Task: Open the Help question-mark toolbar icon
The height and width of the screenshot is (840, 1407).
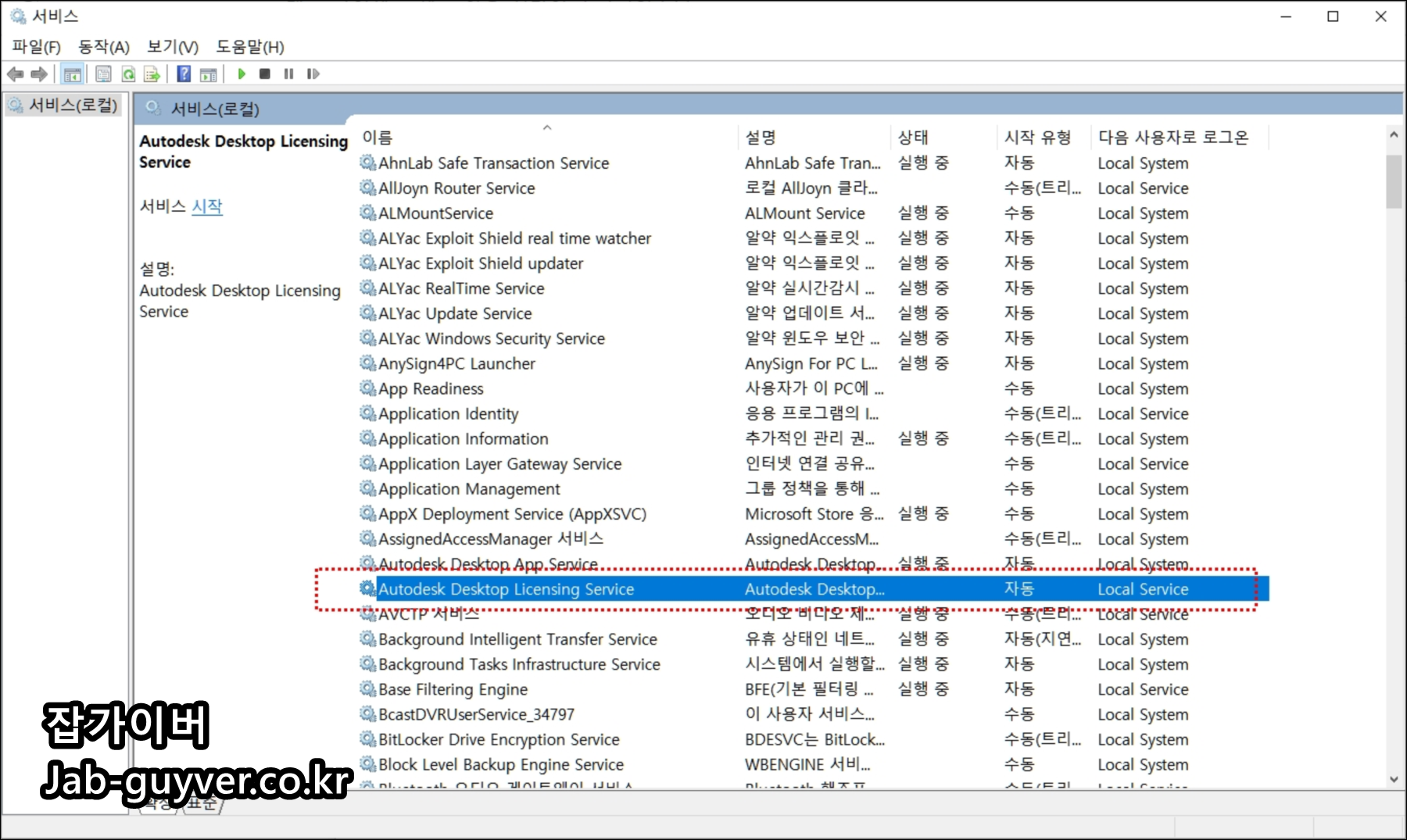Action: pos(184,74)
